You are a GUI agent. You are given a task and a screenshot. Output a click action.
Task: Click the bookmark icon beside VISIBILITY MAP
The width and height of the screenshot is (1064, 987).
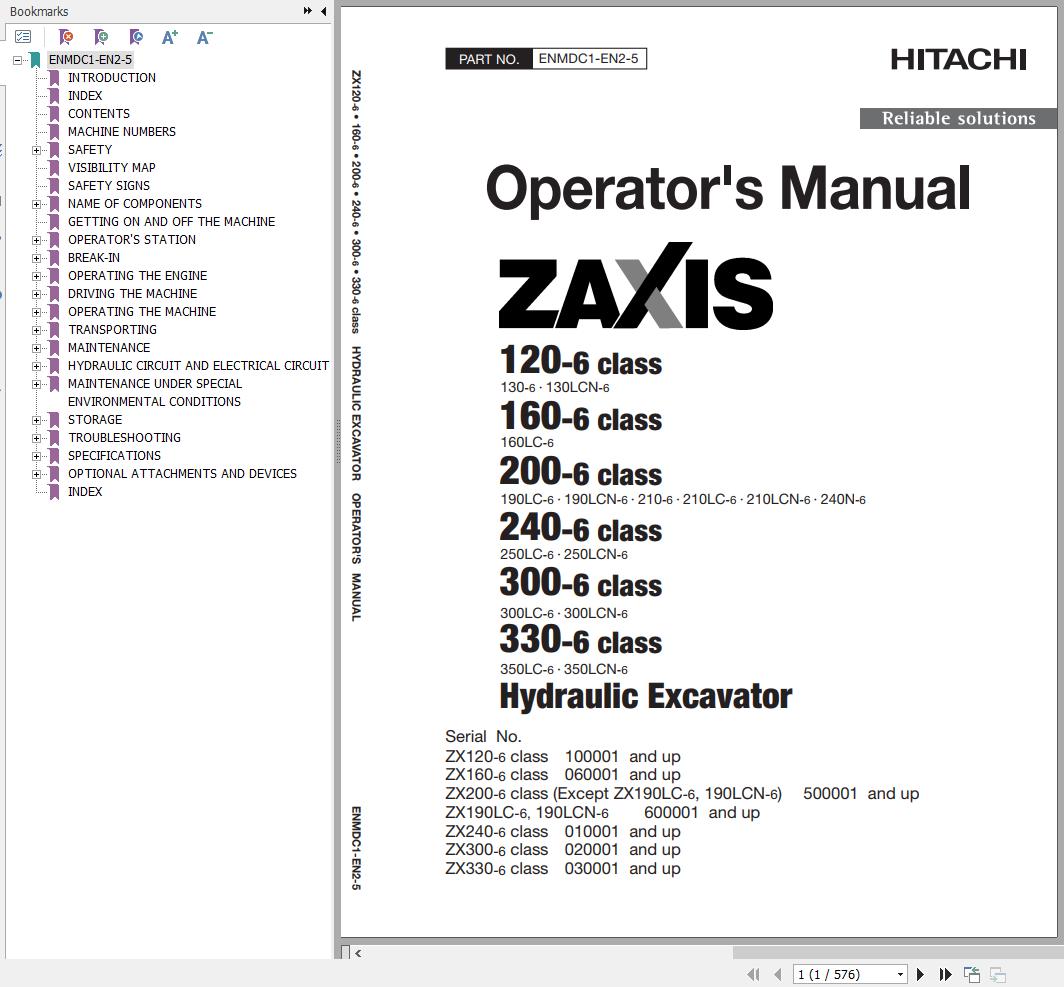54,168
